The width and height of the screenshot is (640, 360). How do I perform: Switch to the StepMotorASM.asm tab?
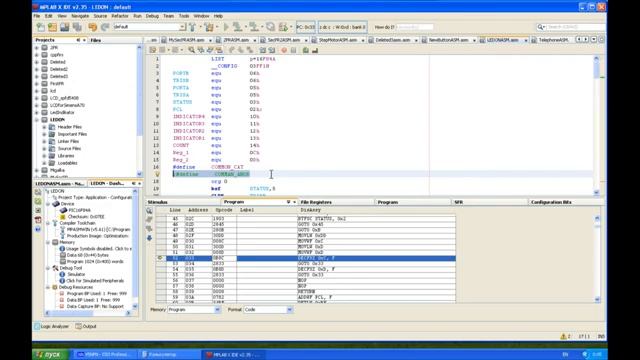pos(338,40)
